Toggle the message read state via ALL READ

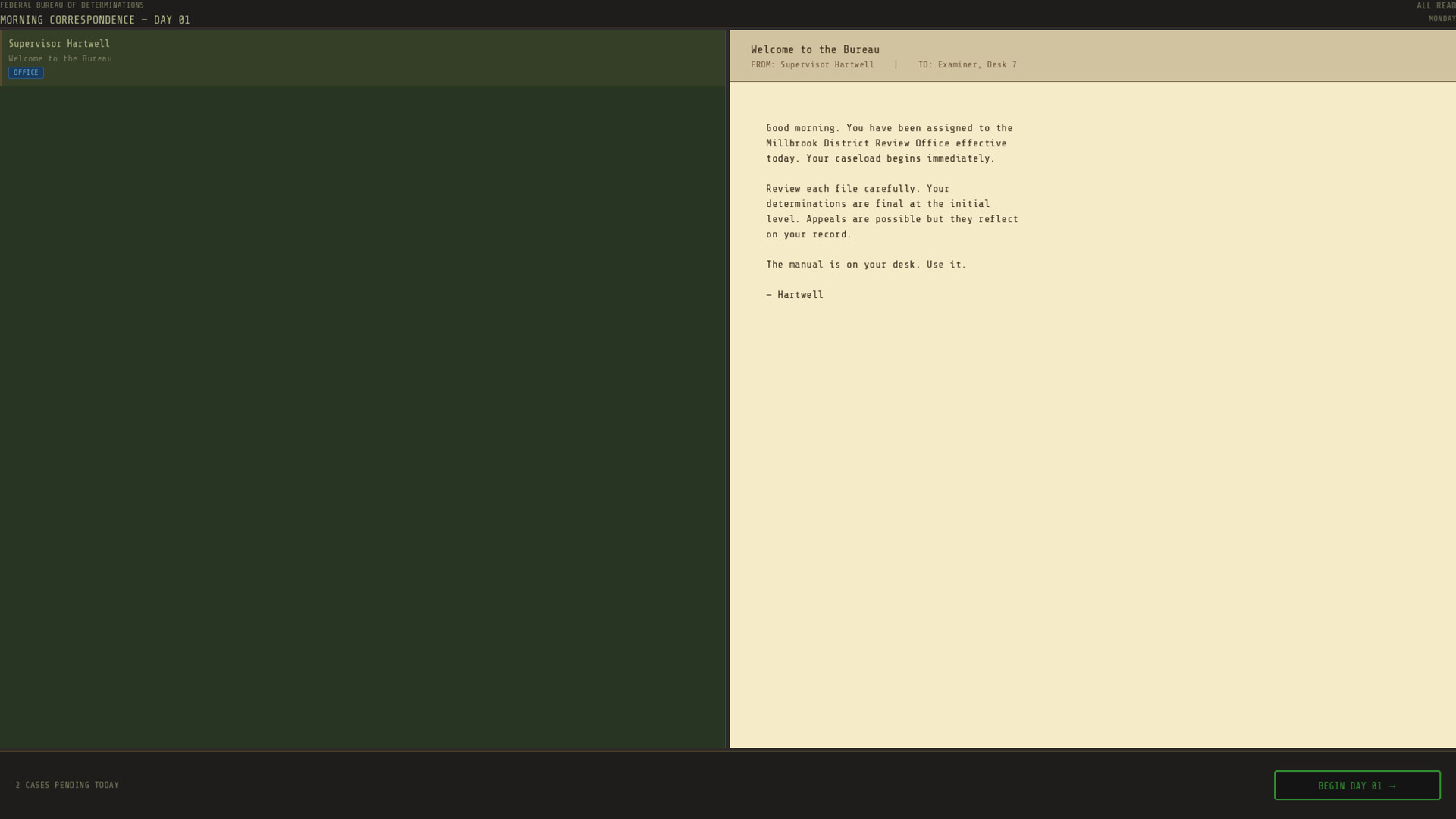point(1436,5)
